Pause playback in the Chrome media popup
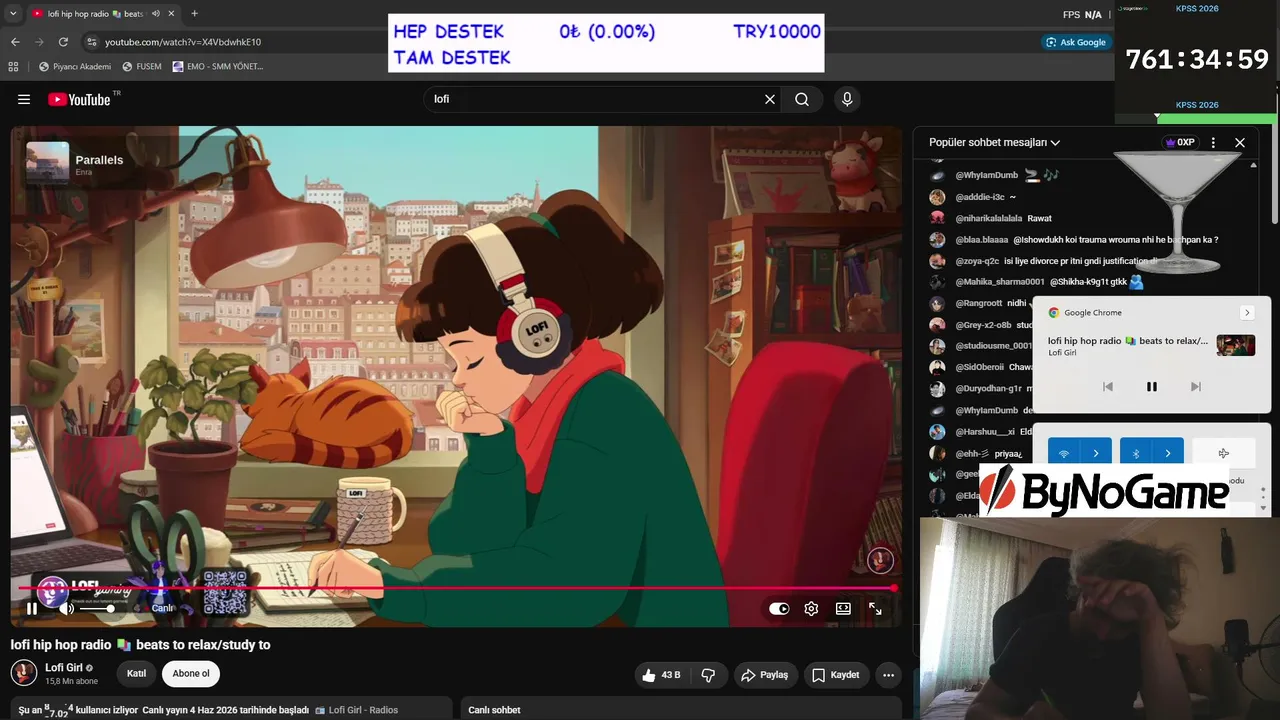1280x720 pixels. [1151, 387]
